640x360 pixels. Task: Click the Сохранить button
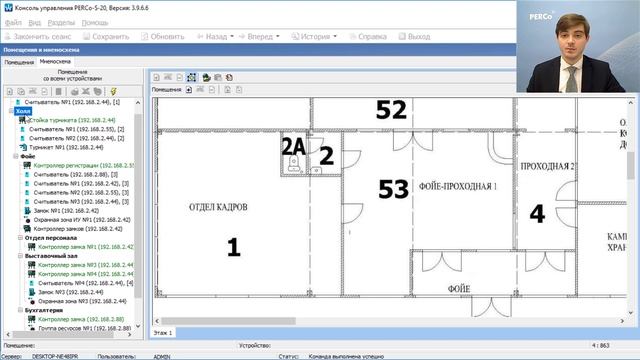point(106,36)
